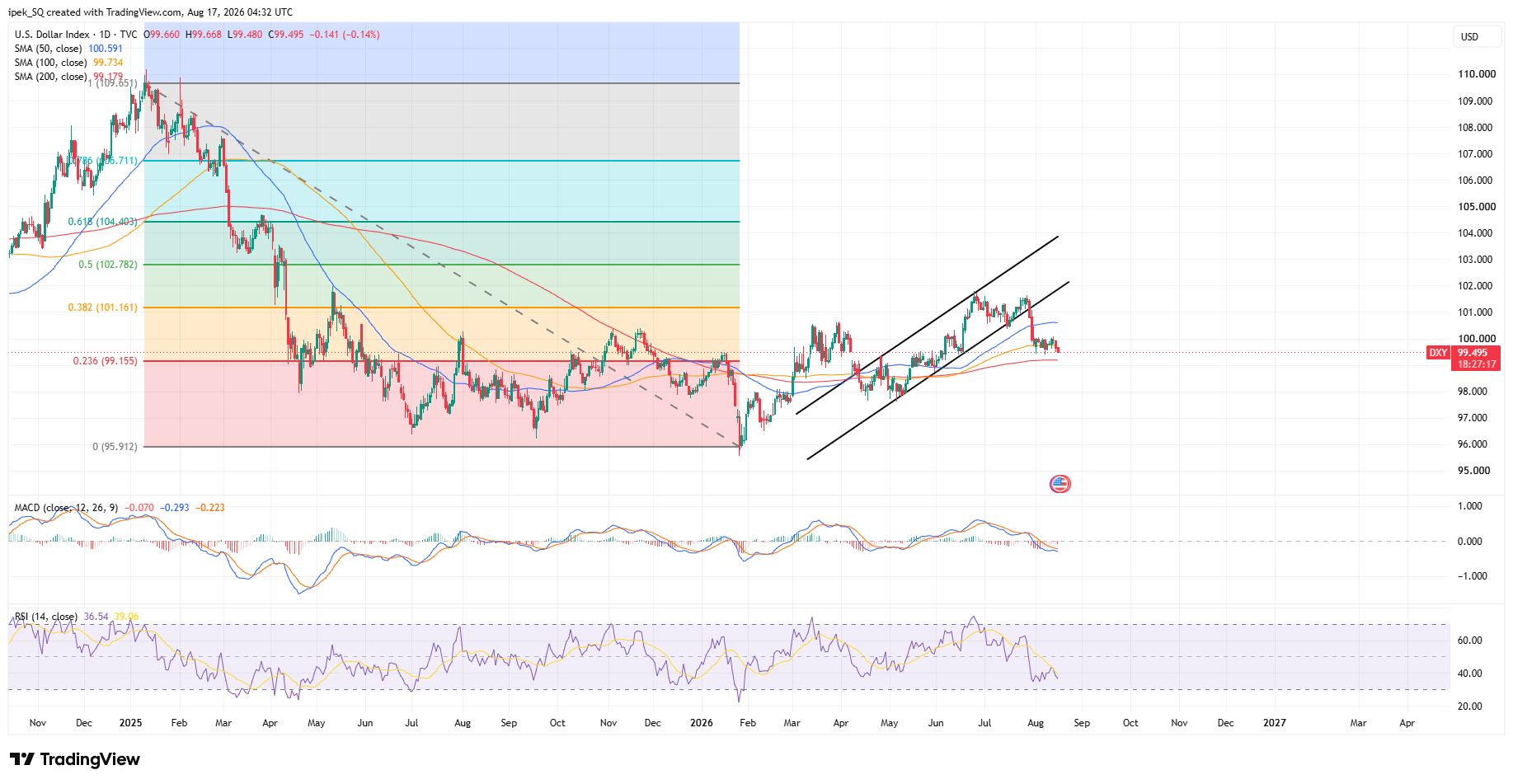Click 1.000 on the MACD scale
Screen dimensions: 1513x784
1470,506
